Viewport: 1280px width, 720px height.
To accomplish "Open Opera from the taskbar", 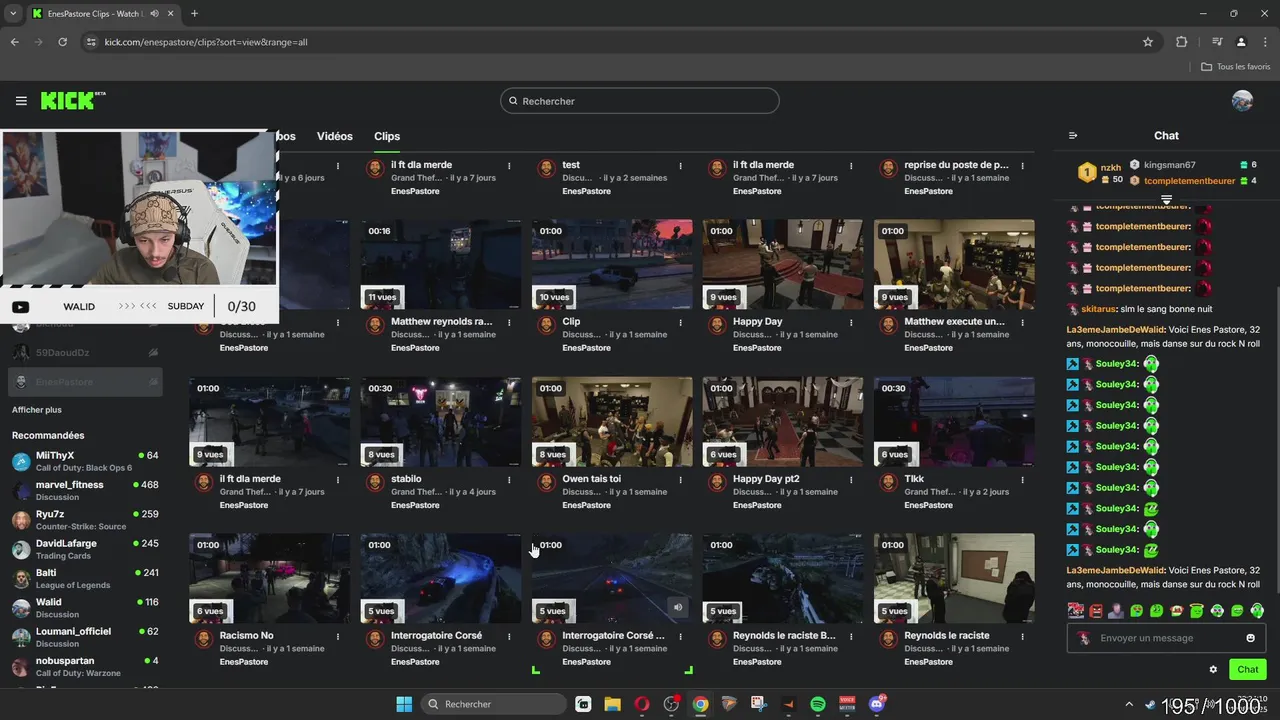I will click(642, 704).
